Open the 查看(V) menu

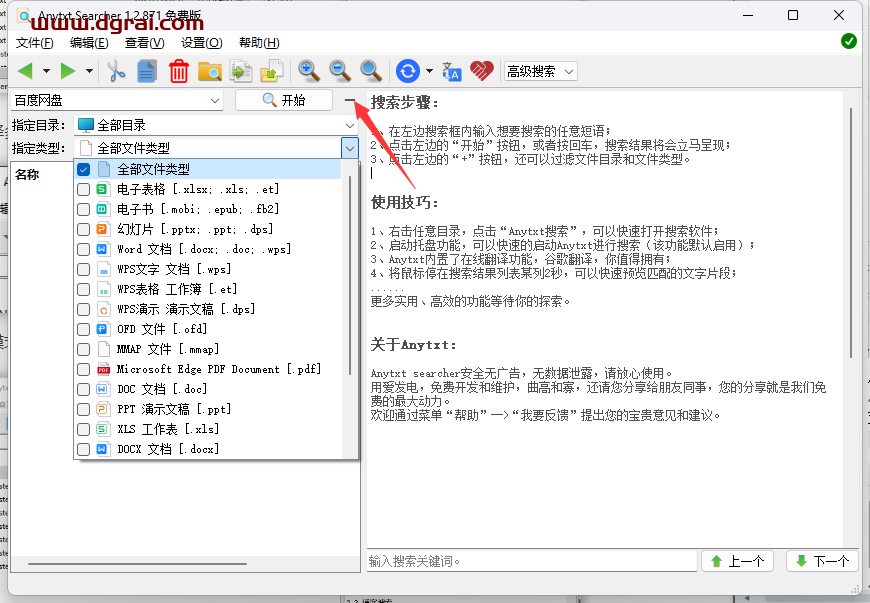coord(144,43)
